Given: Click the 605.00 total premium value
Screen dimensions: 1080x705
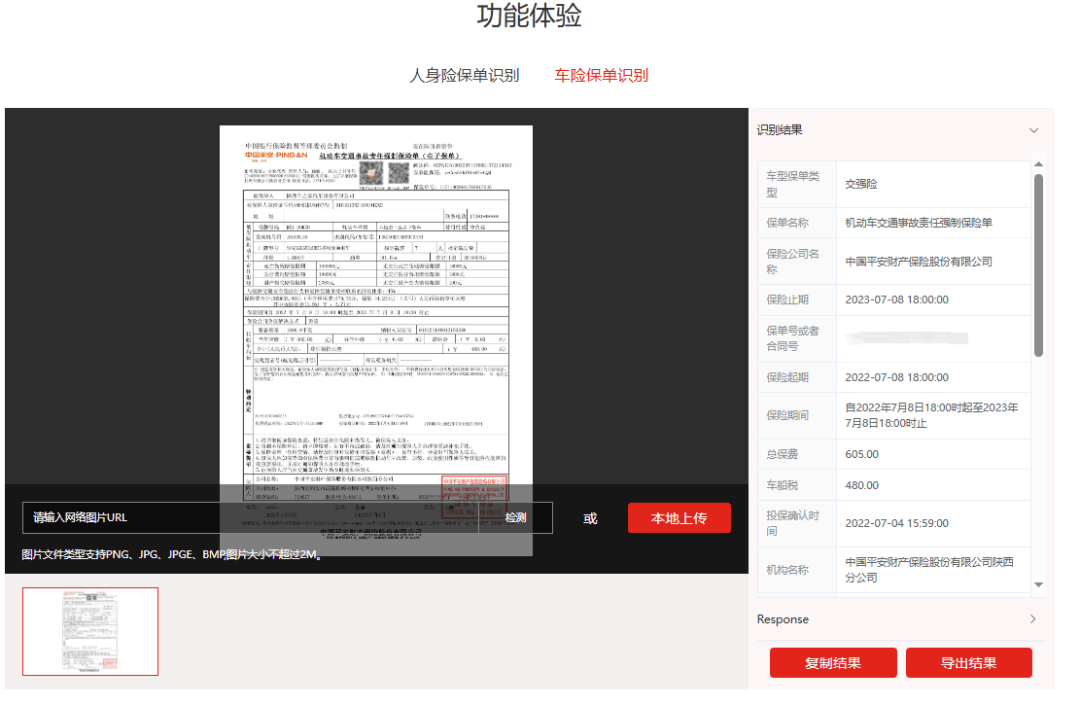Looking at the screenshot, I should (x=862, y=454).
